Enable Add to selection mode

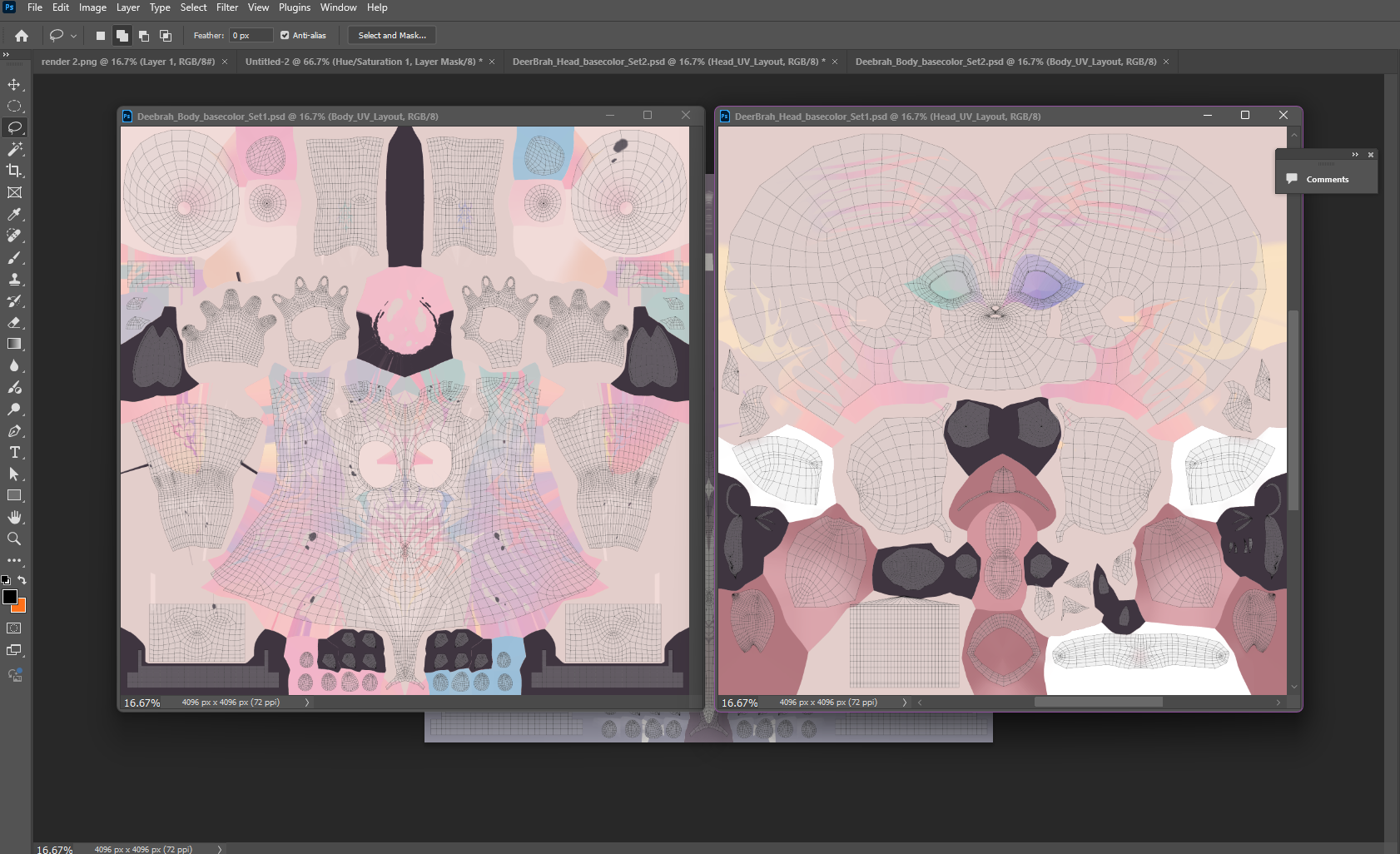click(122, 35)
